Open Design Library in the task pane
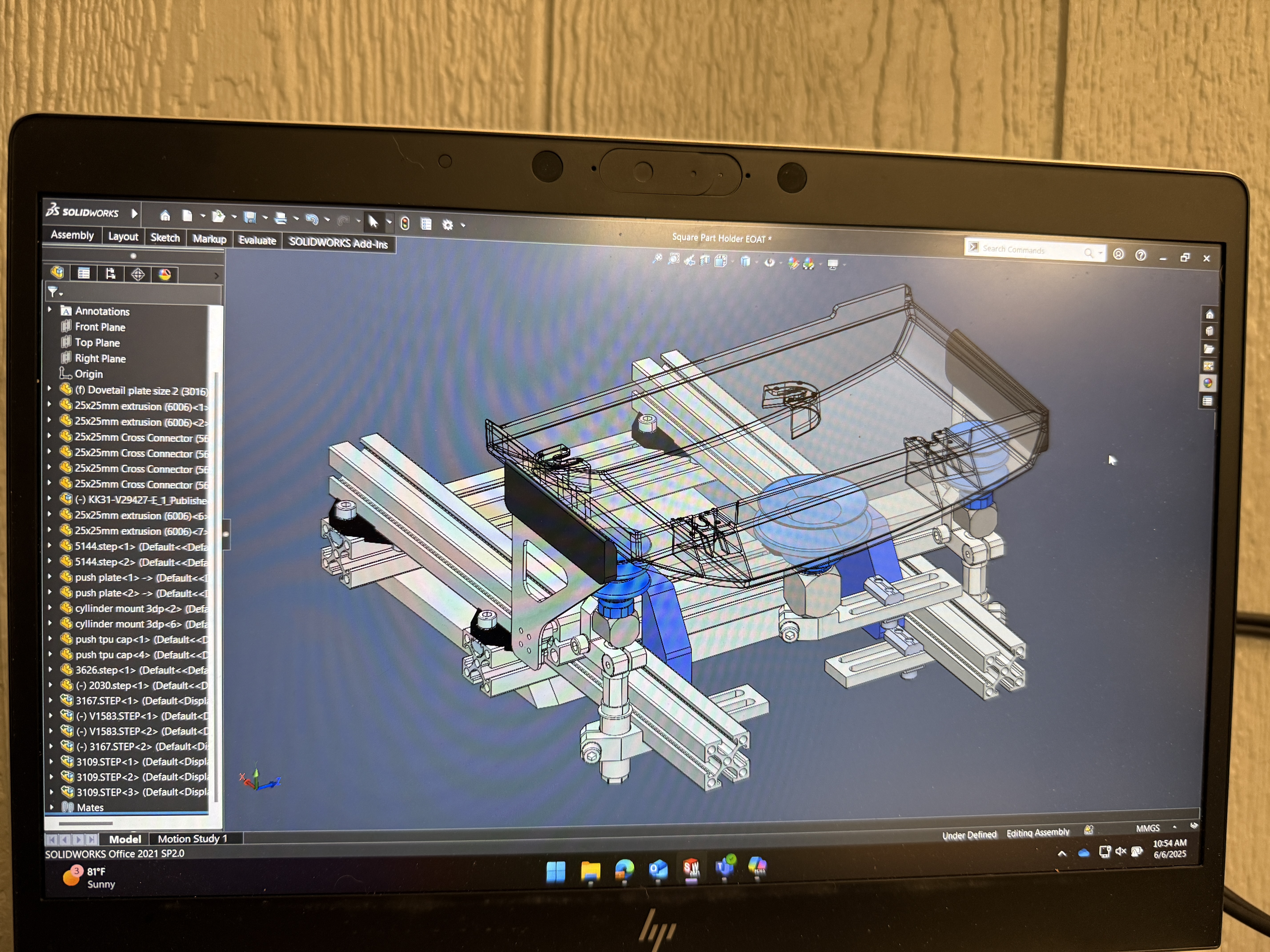The image size is (1270, 952). tap(1209, 331)
